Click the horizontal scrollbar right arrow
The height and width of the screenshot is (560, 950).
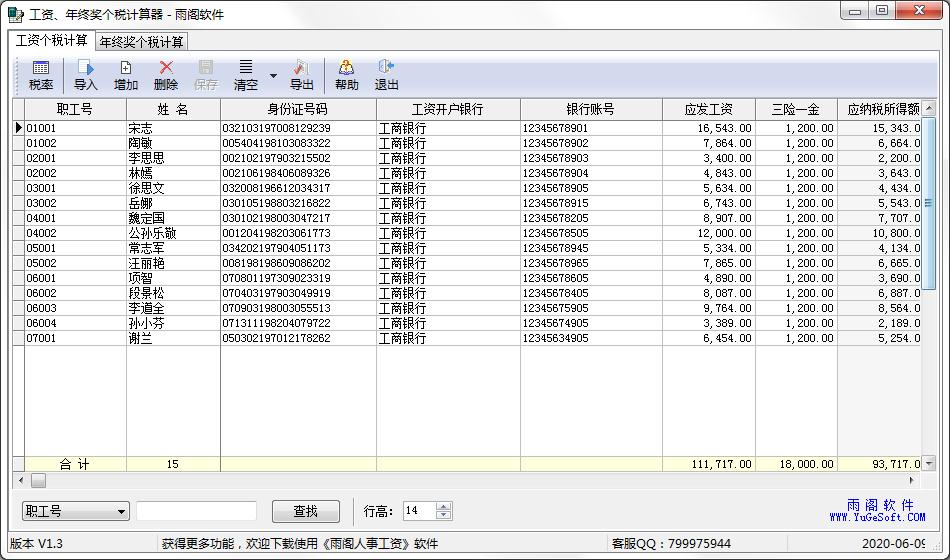pos(911,480)
